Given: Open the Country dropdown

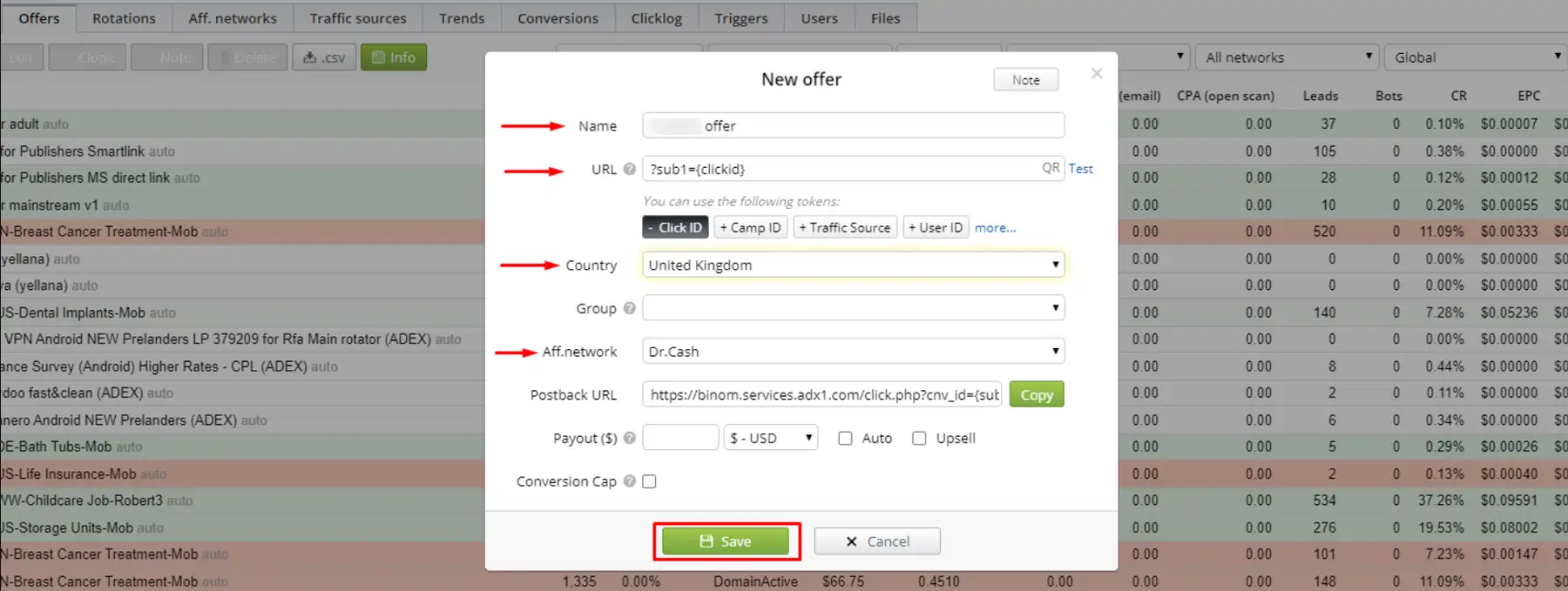Looking at the screenshot, I should pos(853,265).
